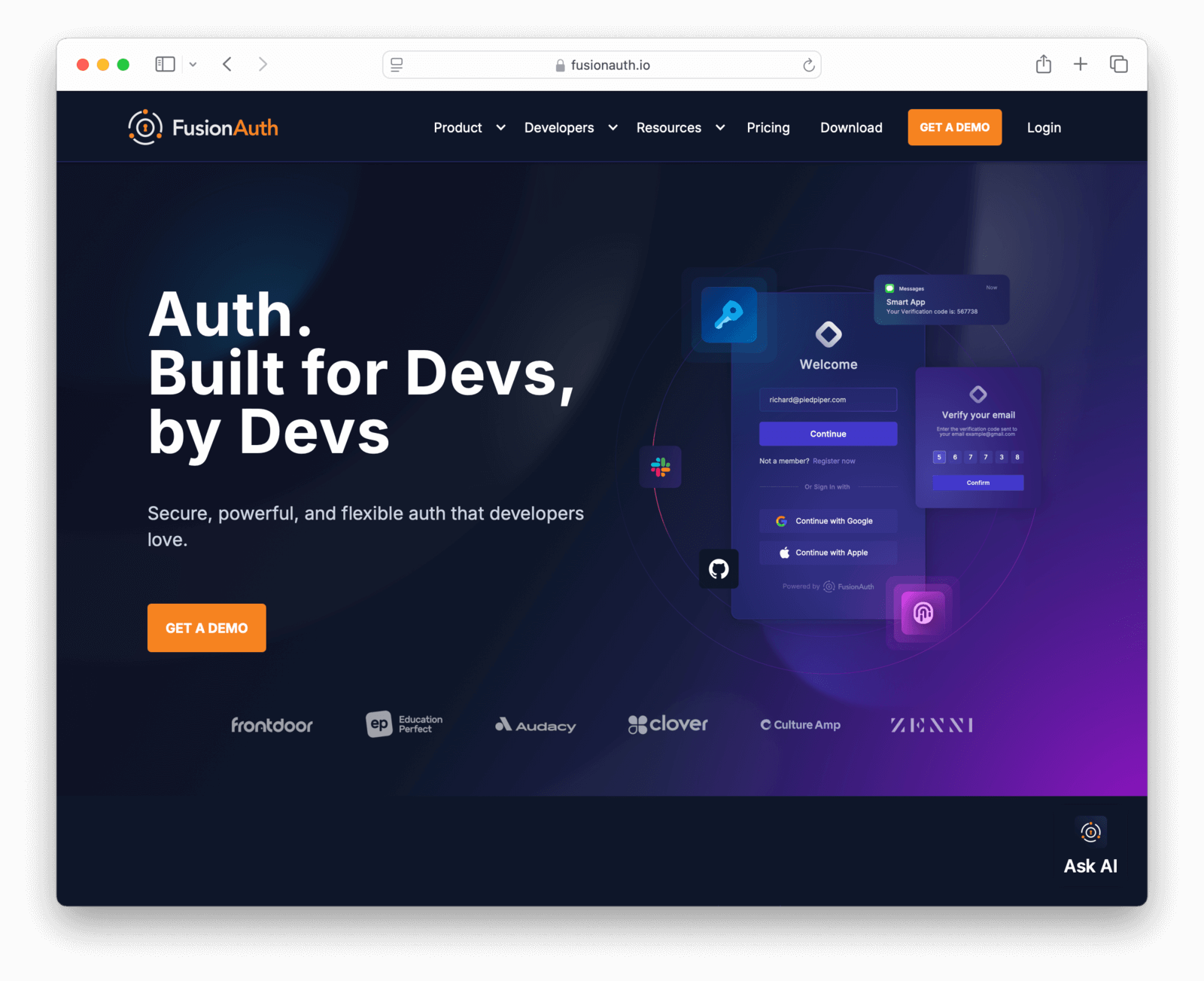Open the Product menu
This screenshot has width=1204, height=981.
point(458,128)
